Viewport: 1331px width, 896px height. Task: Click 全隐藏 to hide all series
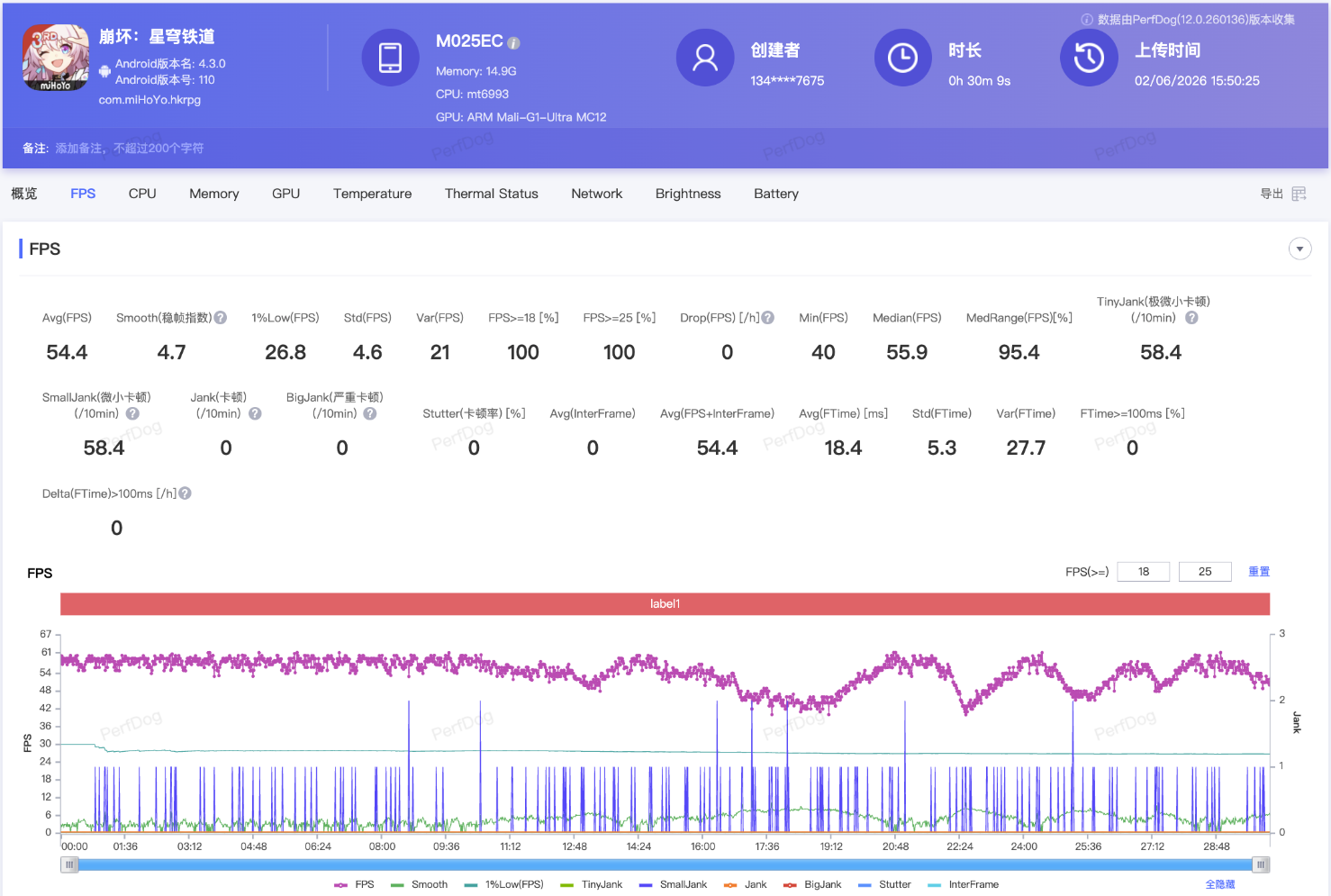pos(1220,884)
